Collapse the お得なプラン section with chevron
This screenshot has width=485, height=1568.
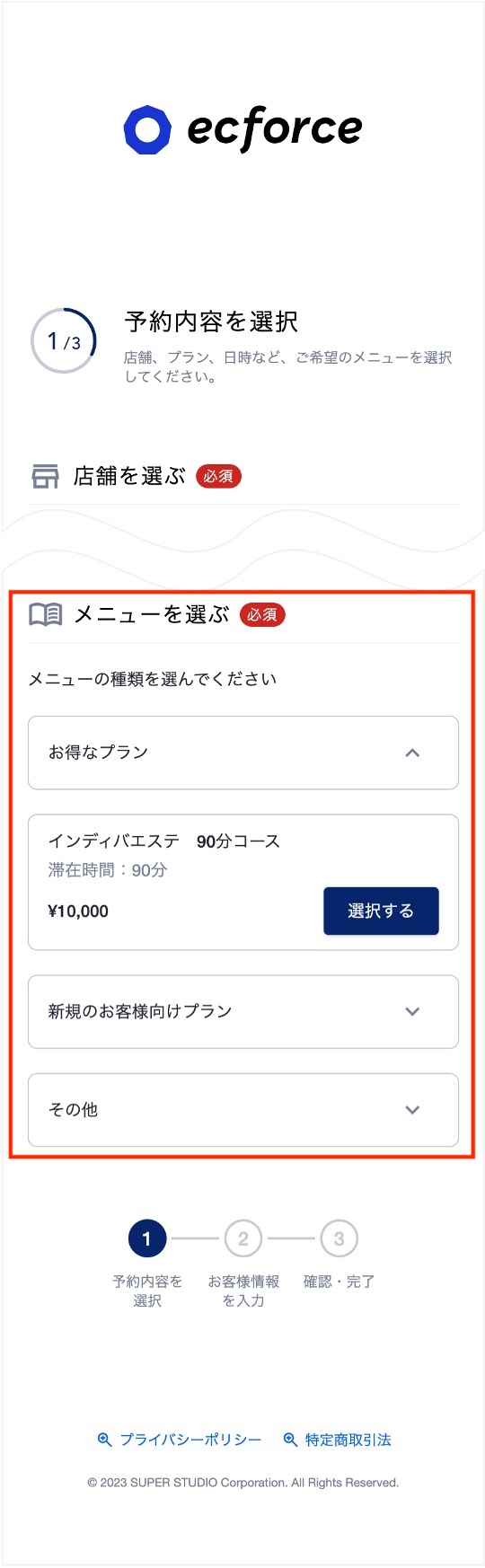(x=412, y=753)
